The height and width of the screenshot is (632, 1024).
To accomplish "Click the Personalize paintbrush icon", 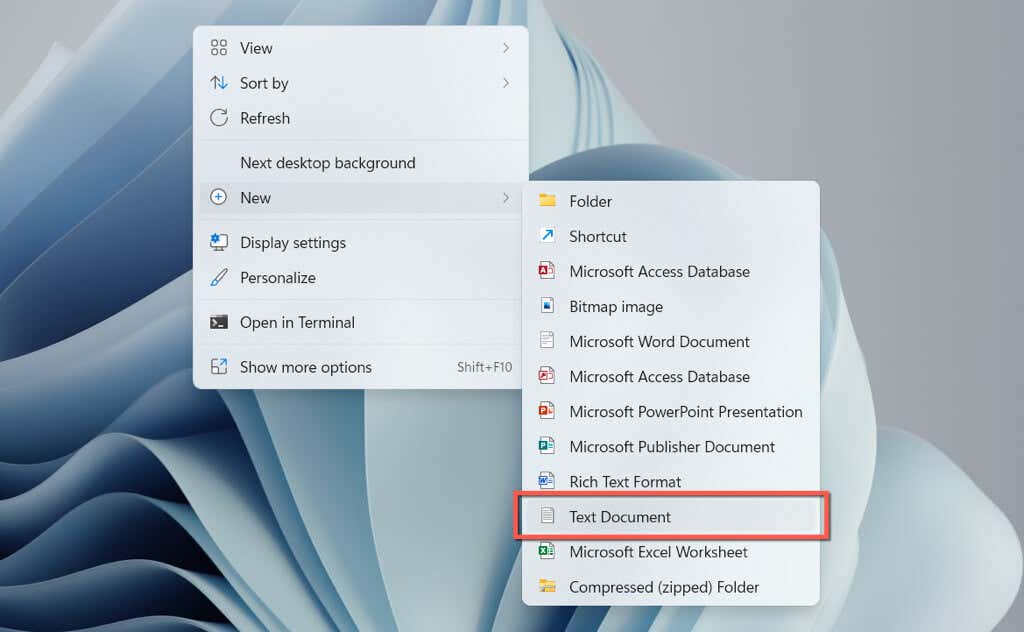I will tap(219, 277).
